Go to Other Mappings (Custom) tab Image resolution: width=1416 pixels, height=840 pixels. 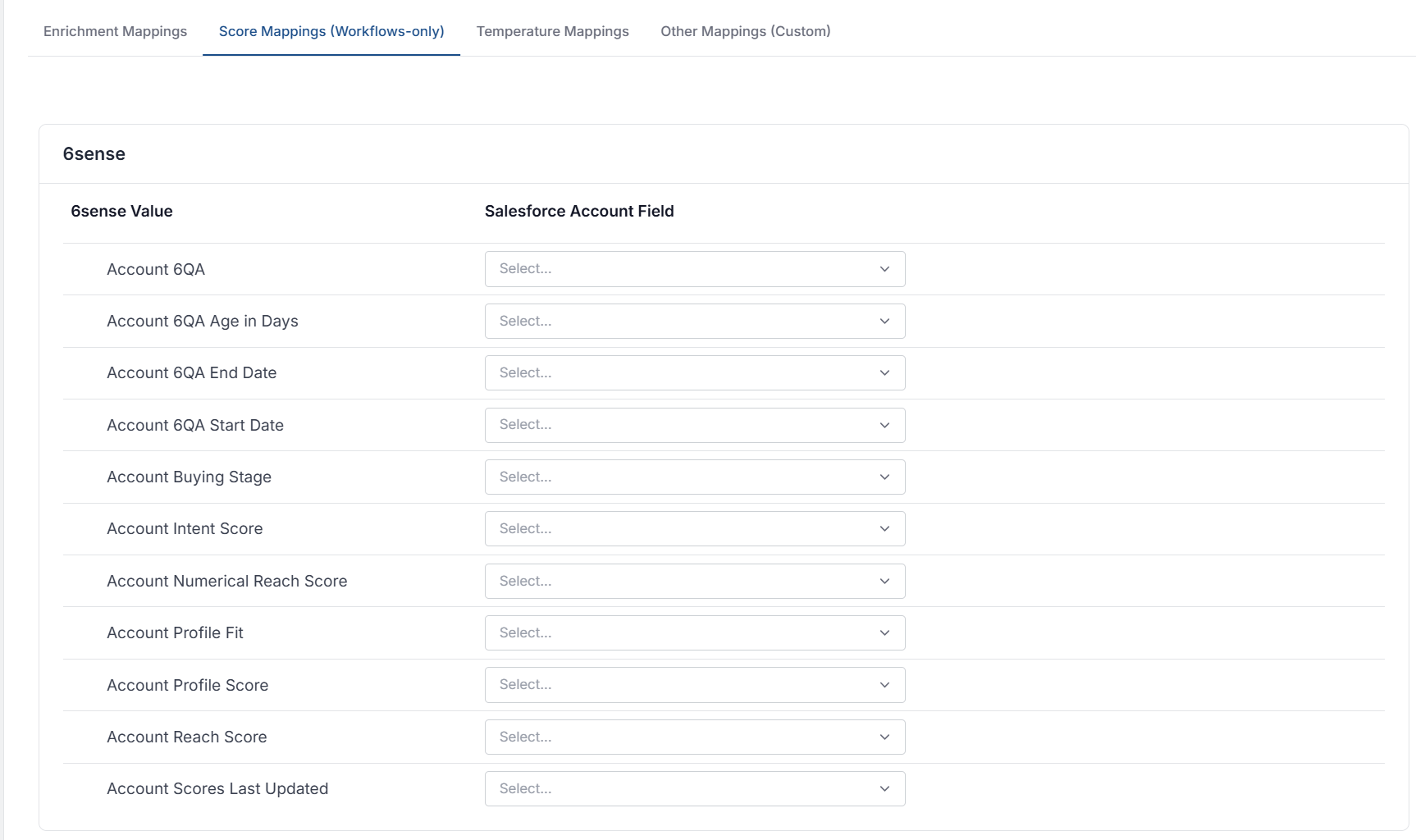(x=746, y=31)
